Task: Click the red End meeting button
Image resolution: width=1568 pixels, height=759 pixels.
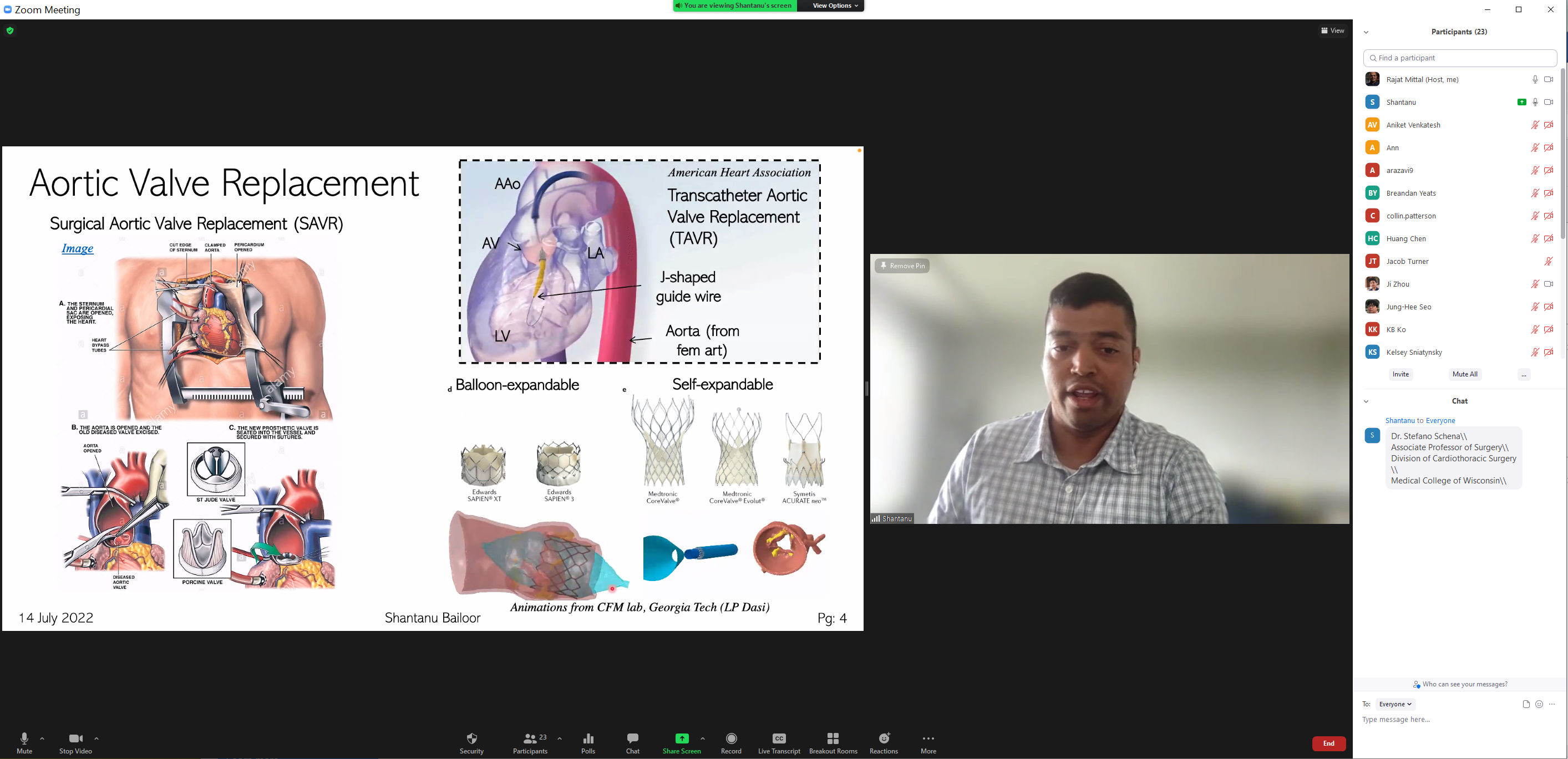Action: [1329, 743]
